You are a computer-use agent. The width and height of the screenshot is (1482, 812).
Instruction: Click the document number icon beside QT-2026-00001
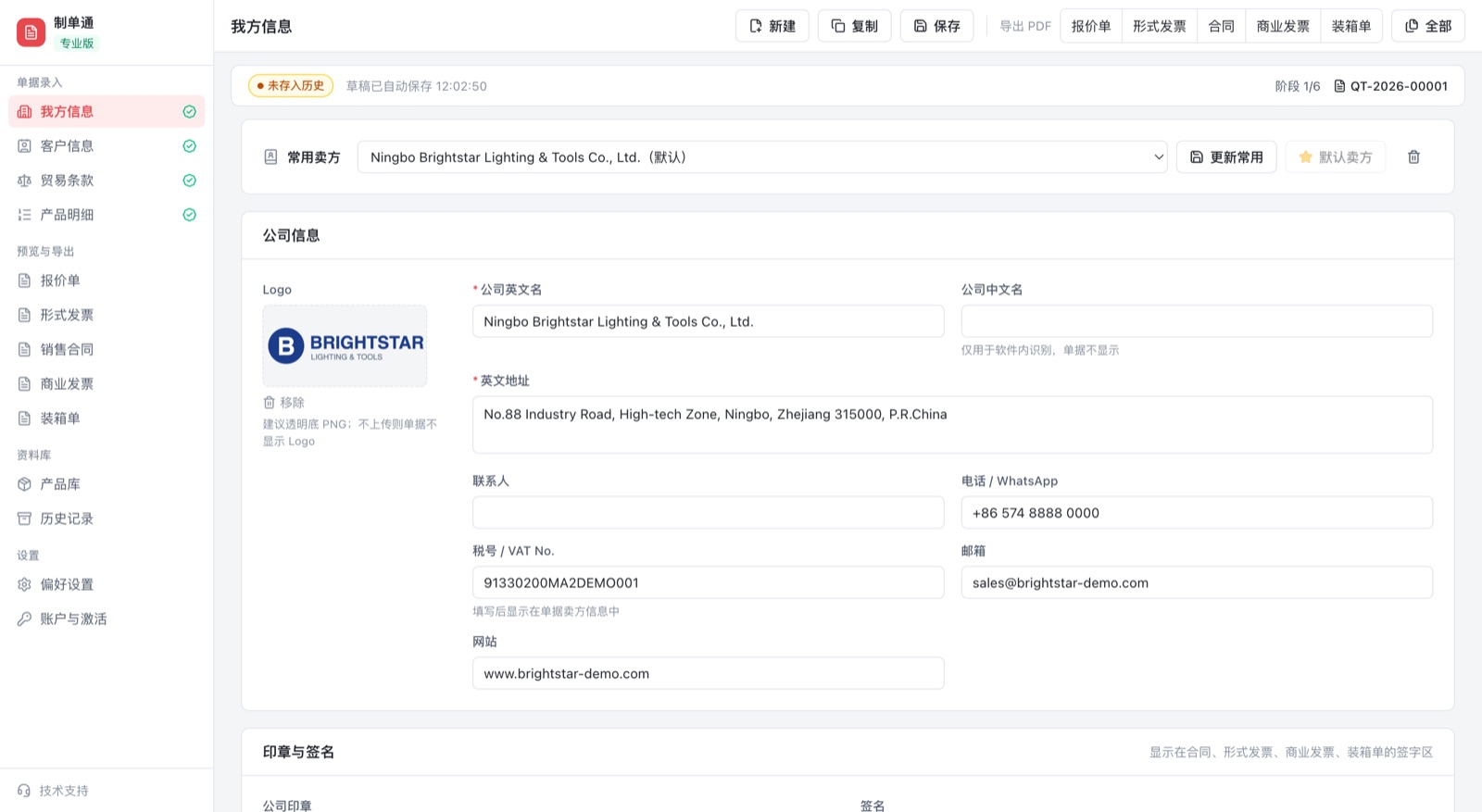pos(1339,86)
